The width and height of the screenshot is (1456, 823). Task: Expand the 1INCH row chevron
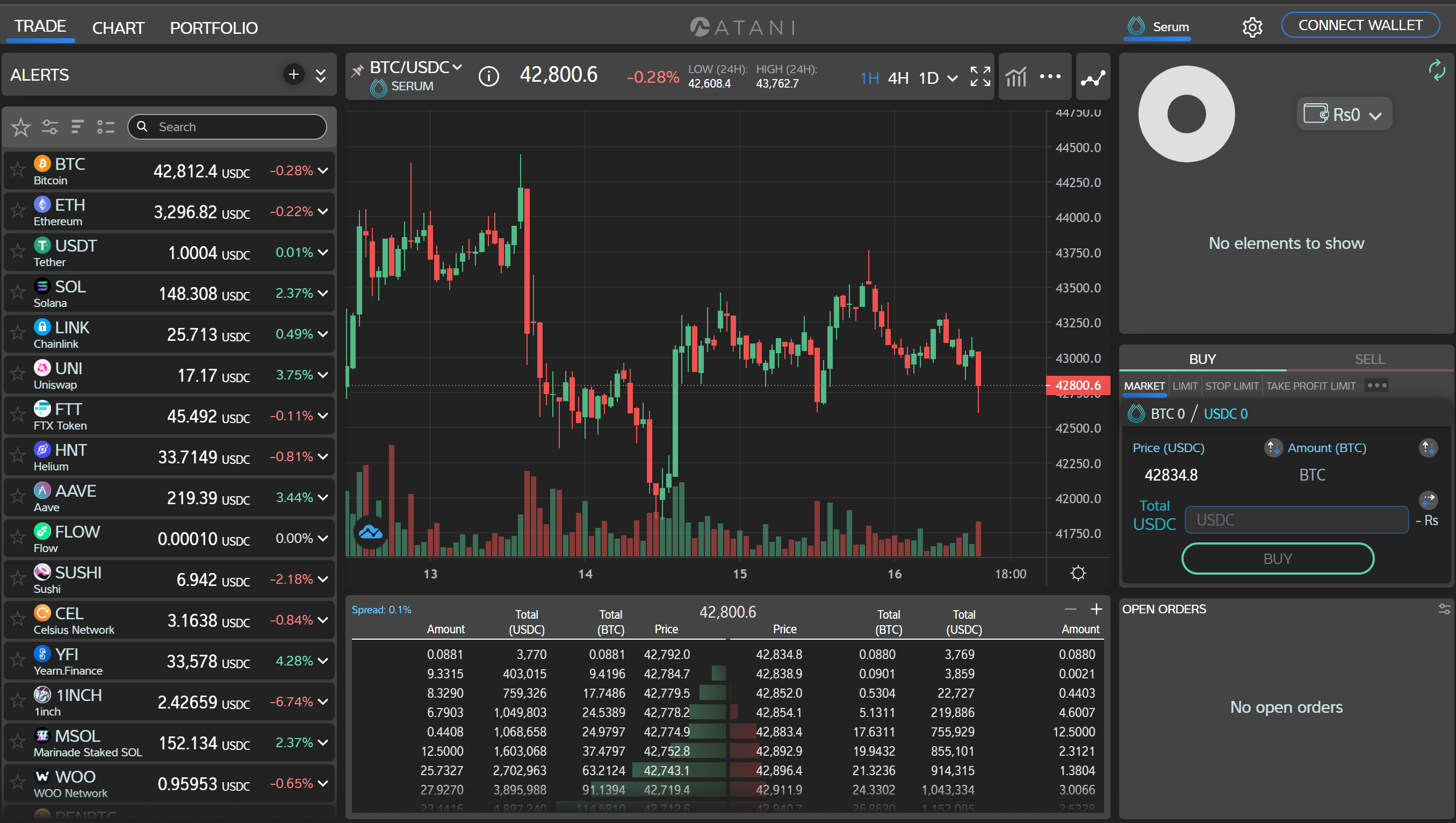tap(323, 702)
